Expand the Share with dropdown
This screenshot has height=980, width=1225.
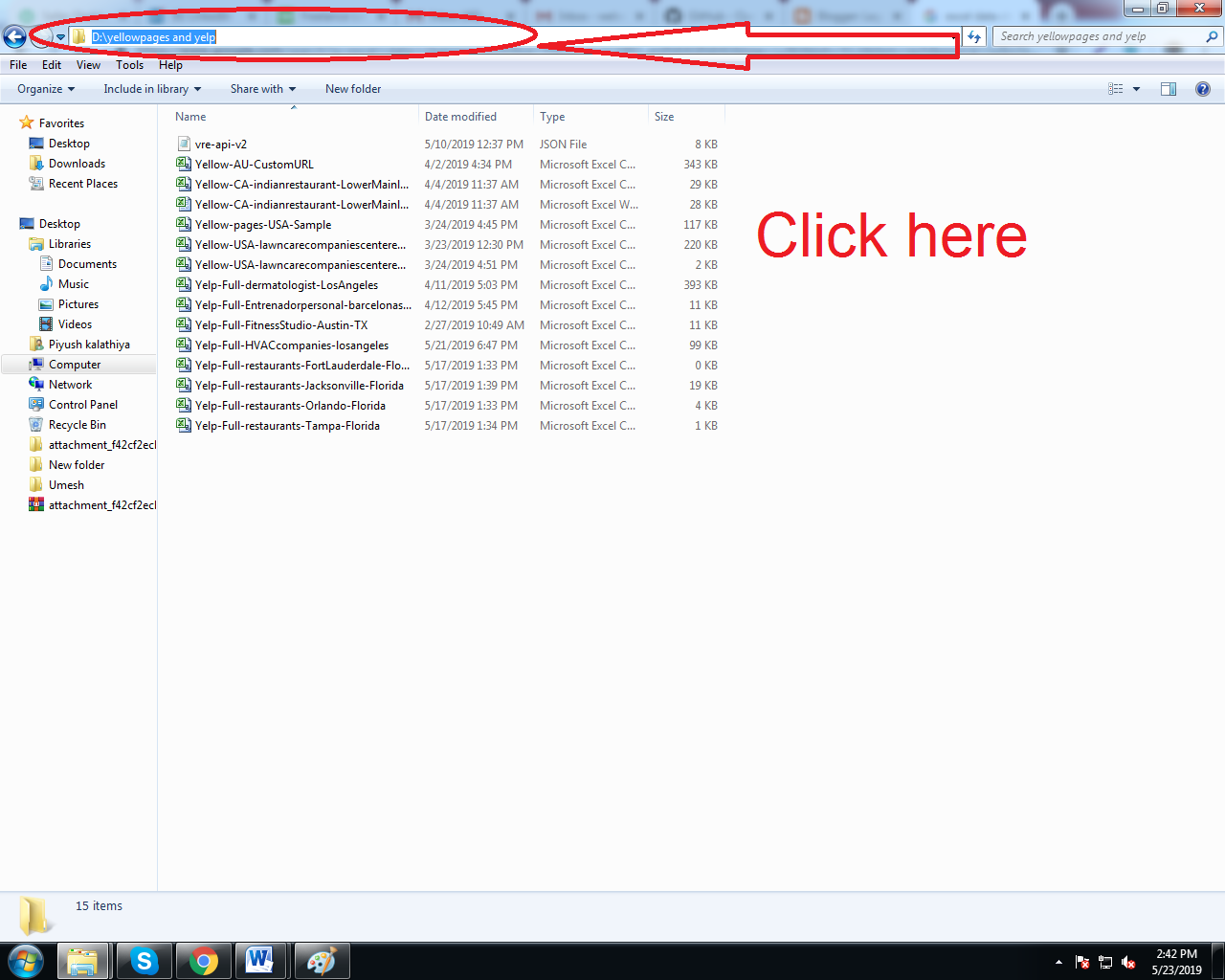pos(262,88)
